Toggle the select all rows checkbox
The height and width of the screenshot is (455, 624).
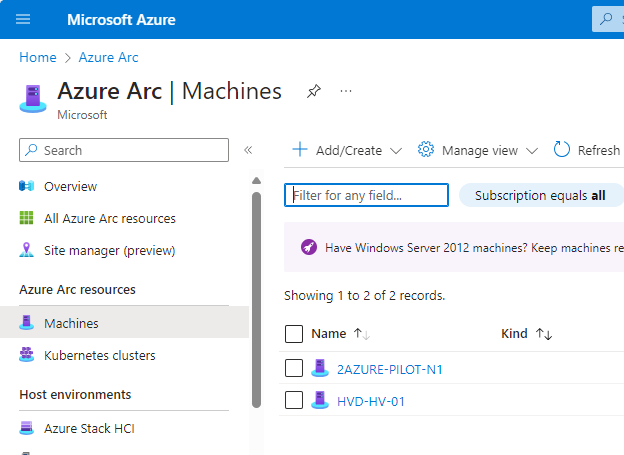coord(294,333)
